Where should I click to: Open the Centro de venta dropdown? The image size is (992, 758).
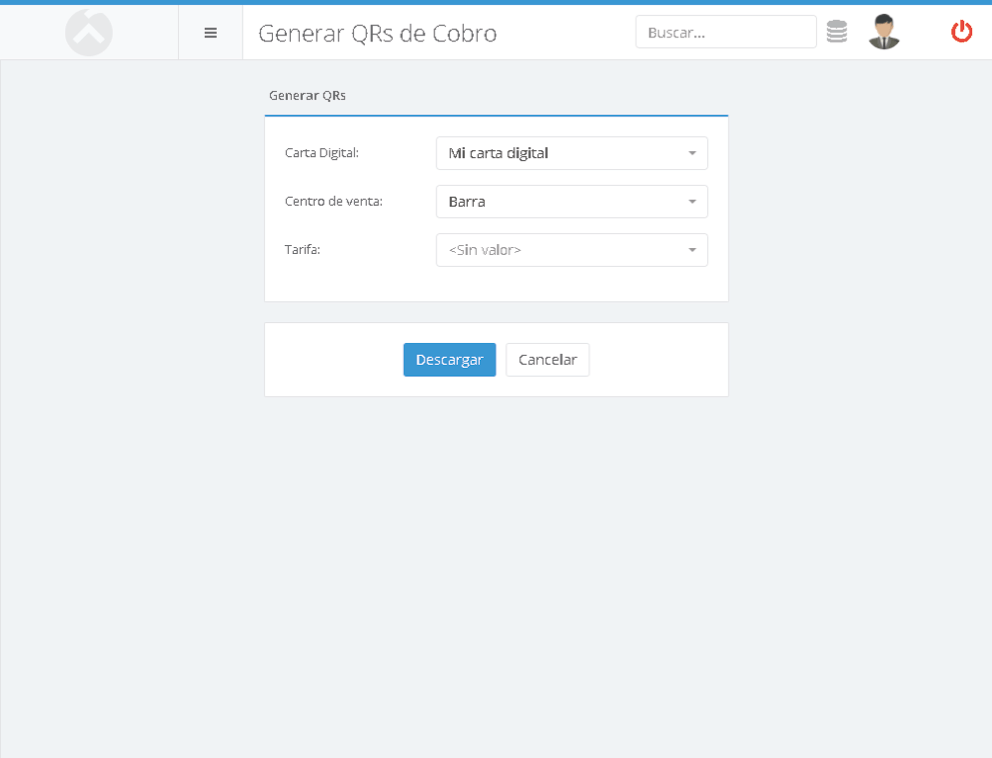click(571, 202)
